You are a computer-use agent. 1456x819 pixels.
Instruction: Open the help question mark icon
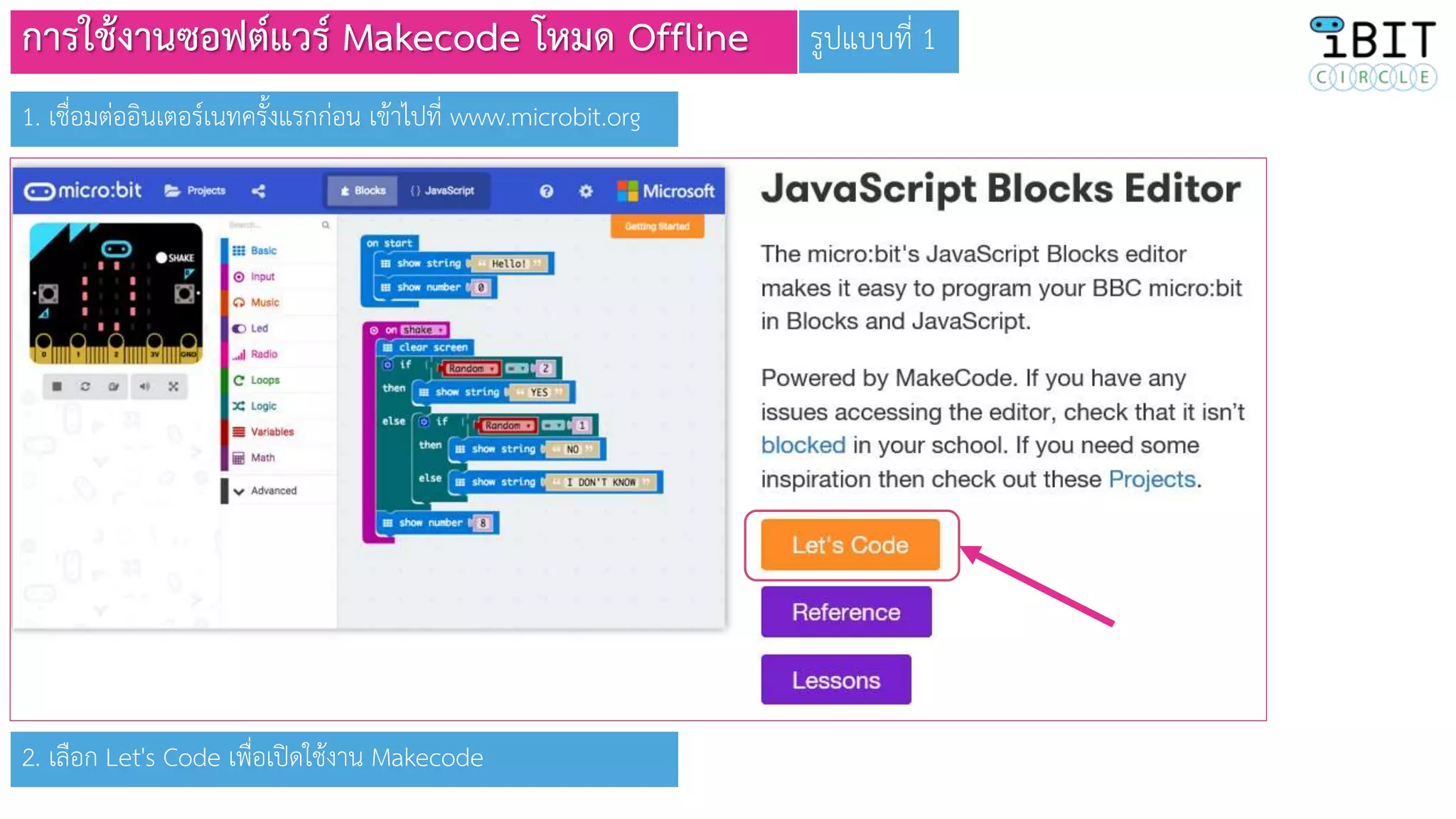(x=546, y=191)
